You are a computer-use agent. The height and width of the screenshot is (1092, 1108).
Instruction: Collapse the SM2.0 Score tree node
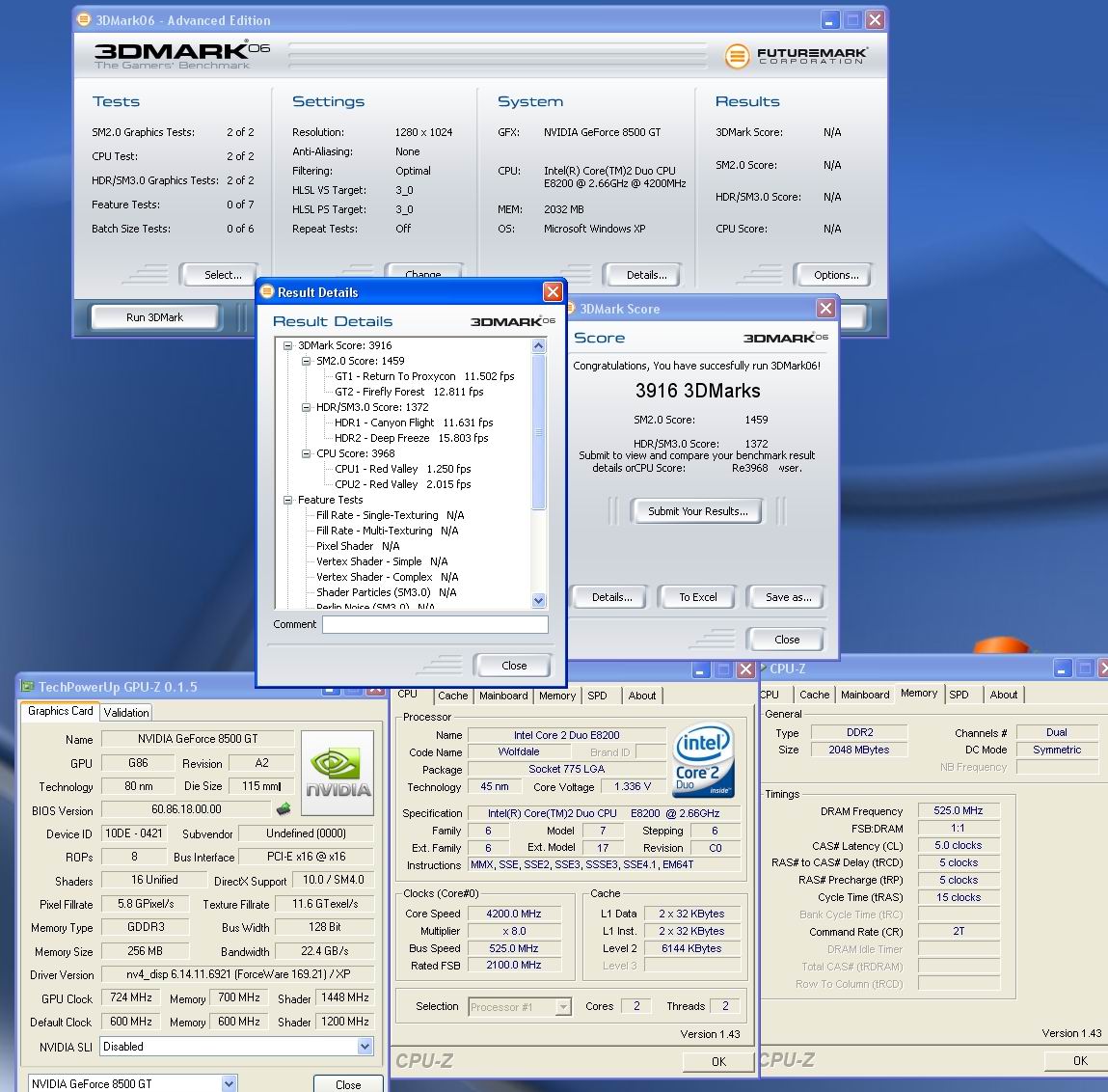click(x=306, y=361)
